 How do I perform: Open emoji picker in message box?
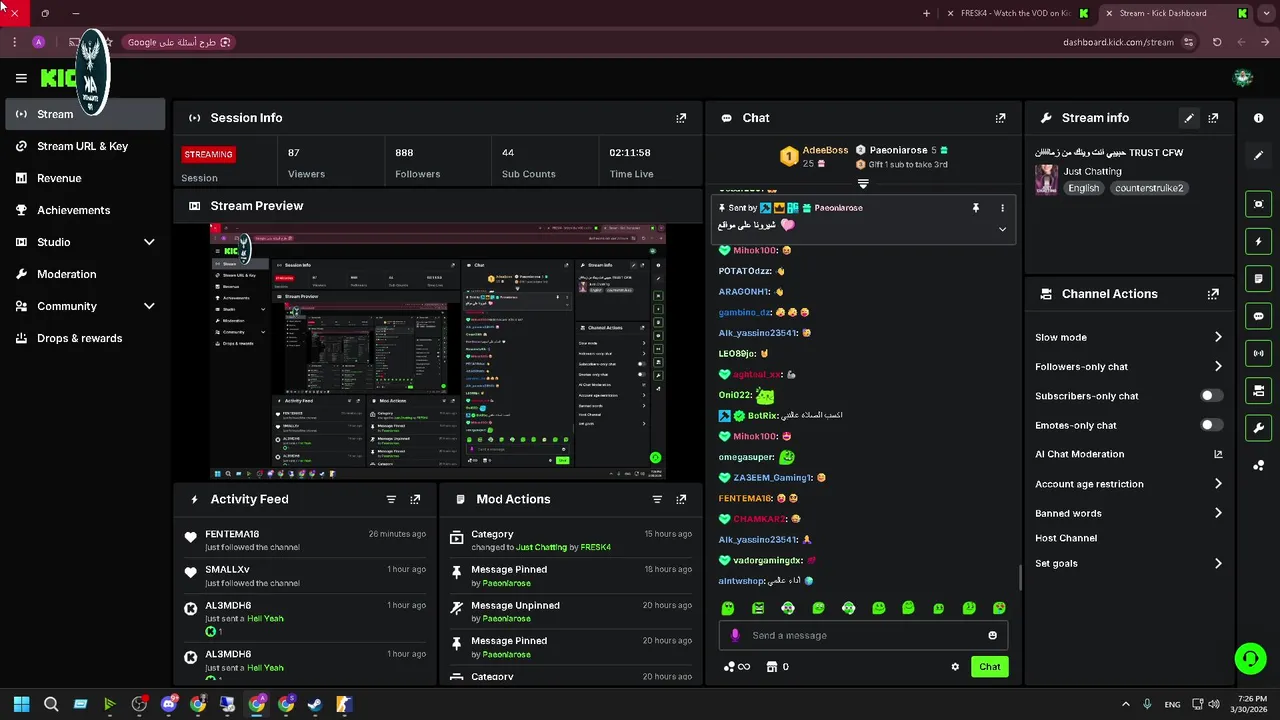click(x=992, y=635)
